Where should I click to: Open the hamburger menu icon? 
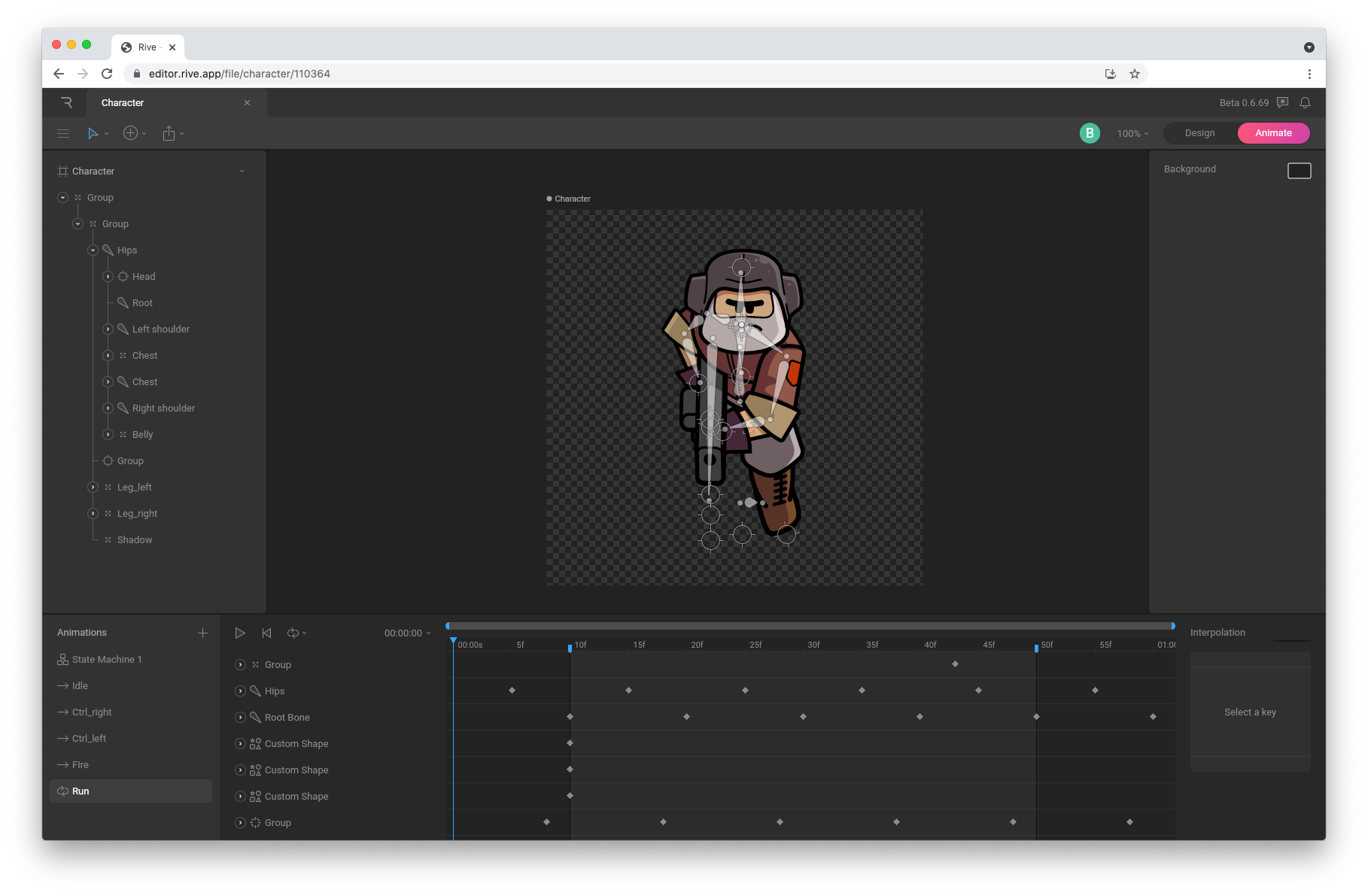point(63,133)
